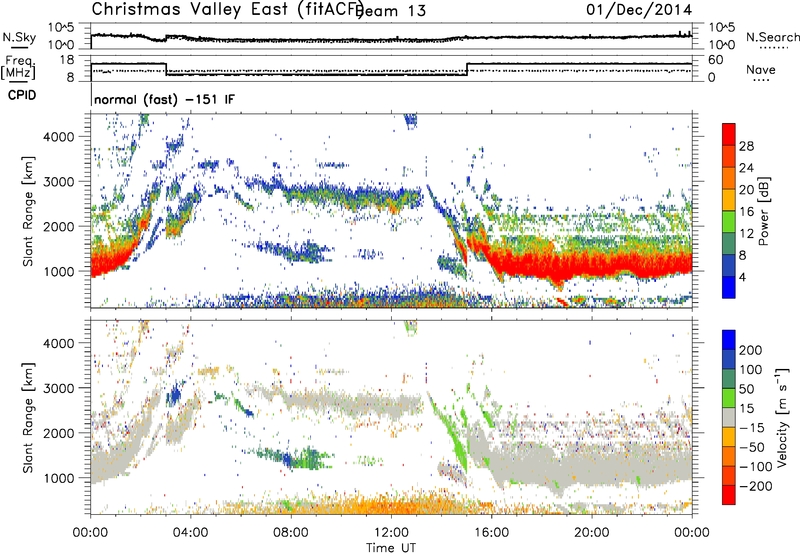Click the 'Christmas Valley East (fitACF)' plot title
800x554 pixels.
[227, 9]
